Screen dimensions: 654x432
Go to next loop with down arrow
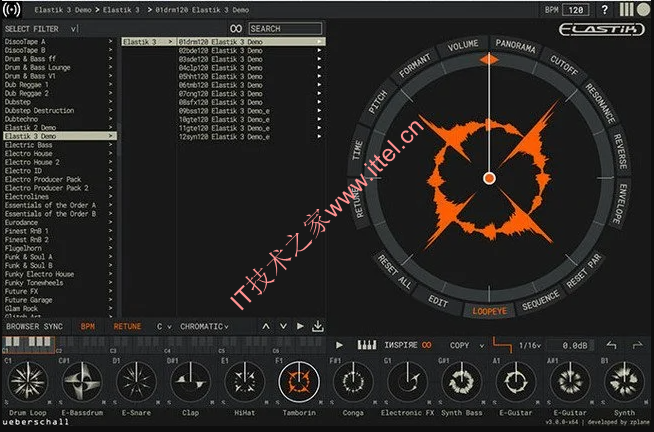click(283, 327)
